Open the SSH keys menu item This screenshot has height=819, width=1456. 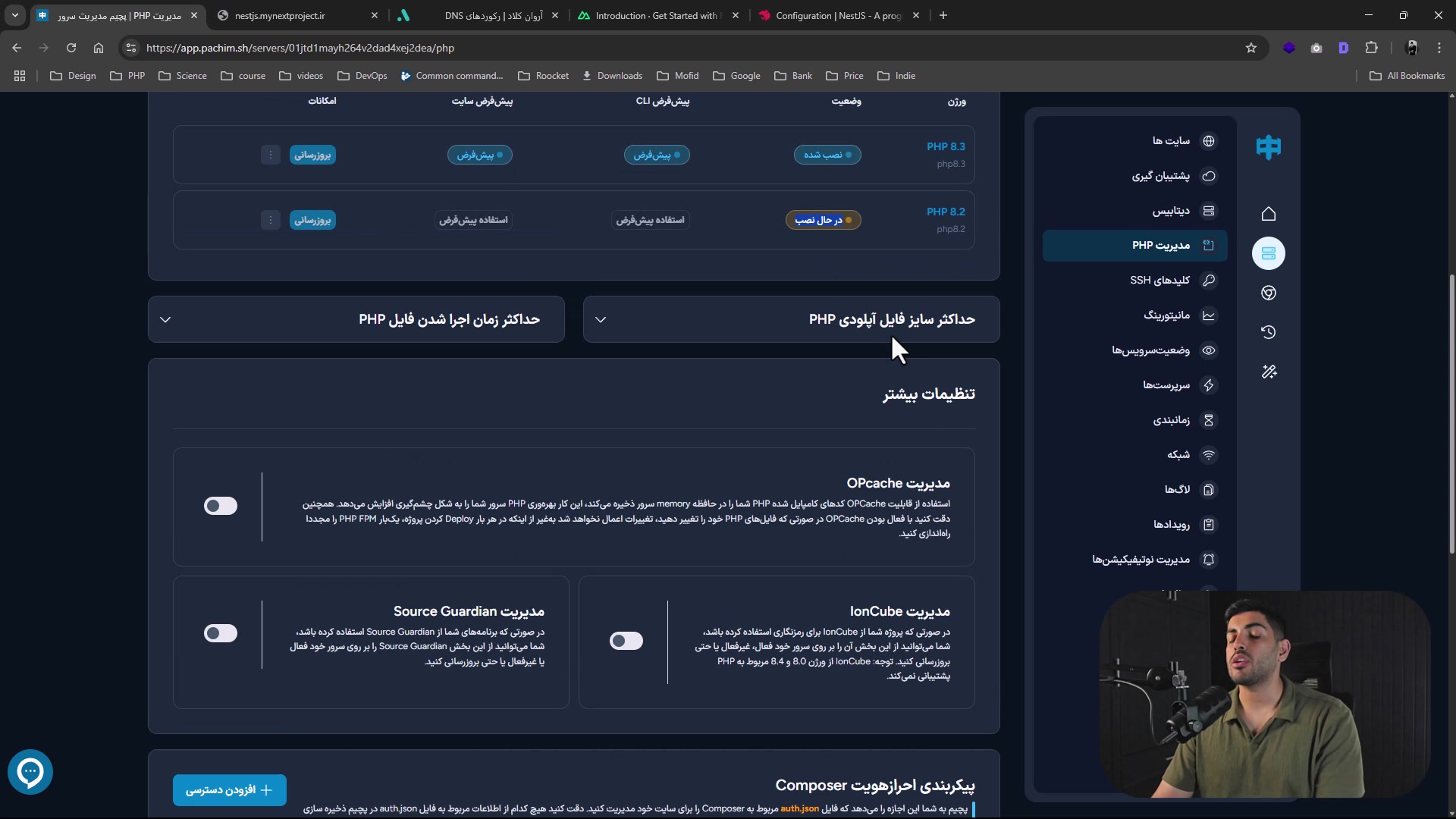(x=1159, y=281)
